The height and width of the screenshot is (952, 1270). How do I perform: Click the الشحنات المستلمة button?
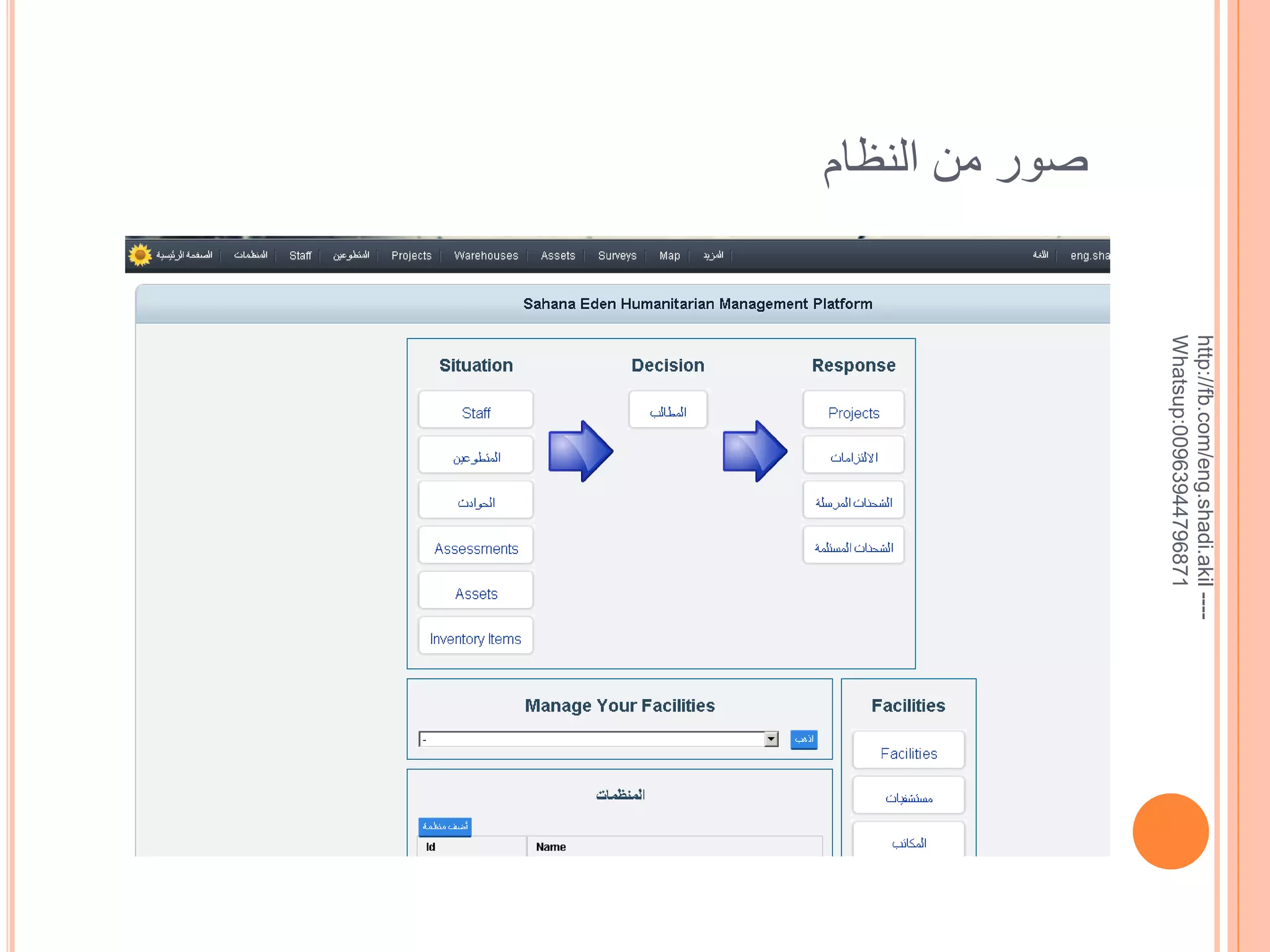pos(853,545)
